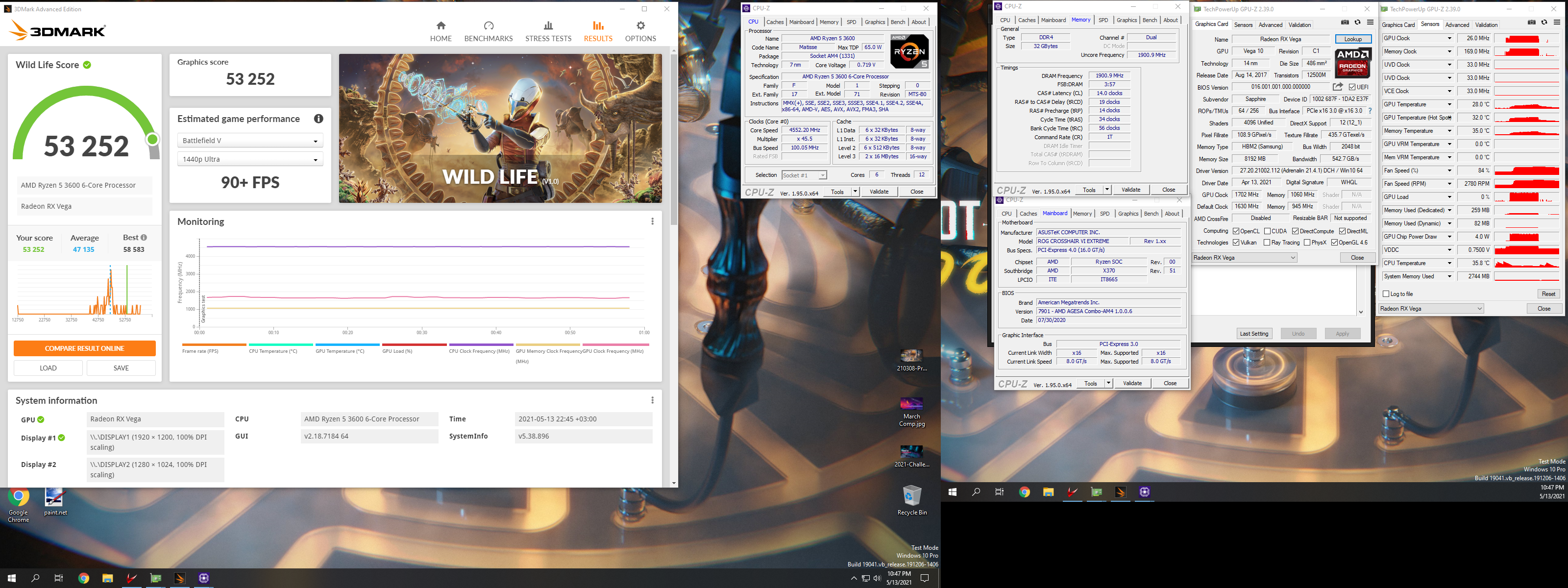Click the BIOS share/export icon in GPU-Z
Image resolution: width=1568 pixels, height=588 pixels.
click(1337, 87)
